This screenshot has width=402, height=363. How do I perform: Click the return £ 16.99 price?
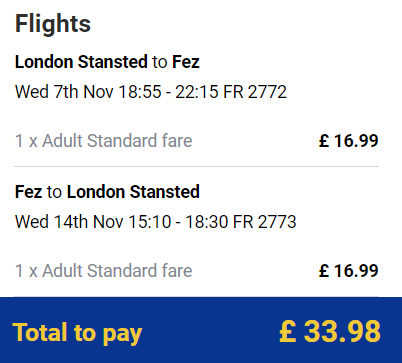coord(349,270)
